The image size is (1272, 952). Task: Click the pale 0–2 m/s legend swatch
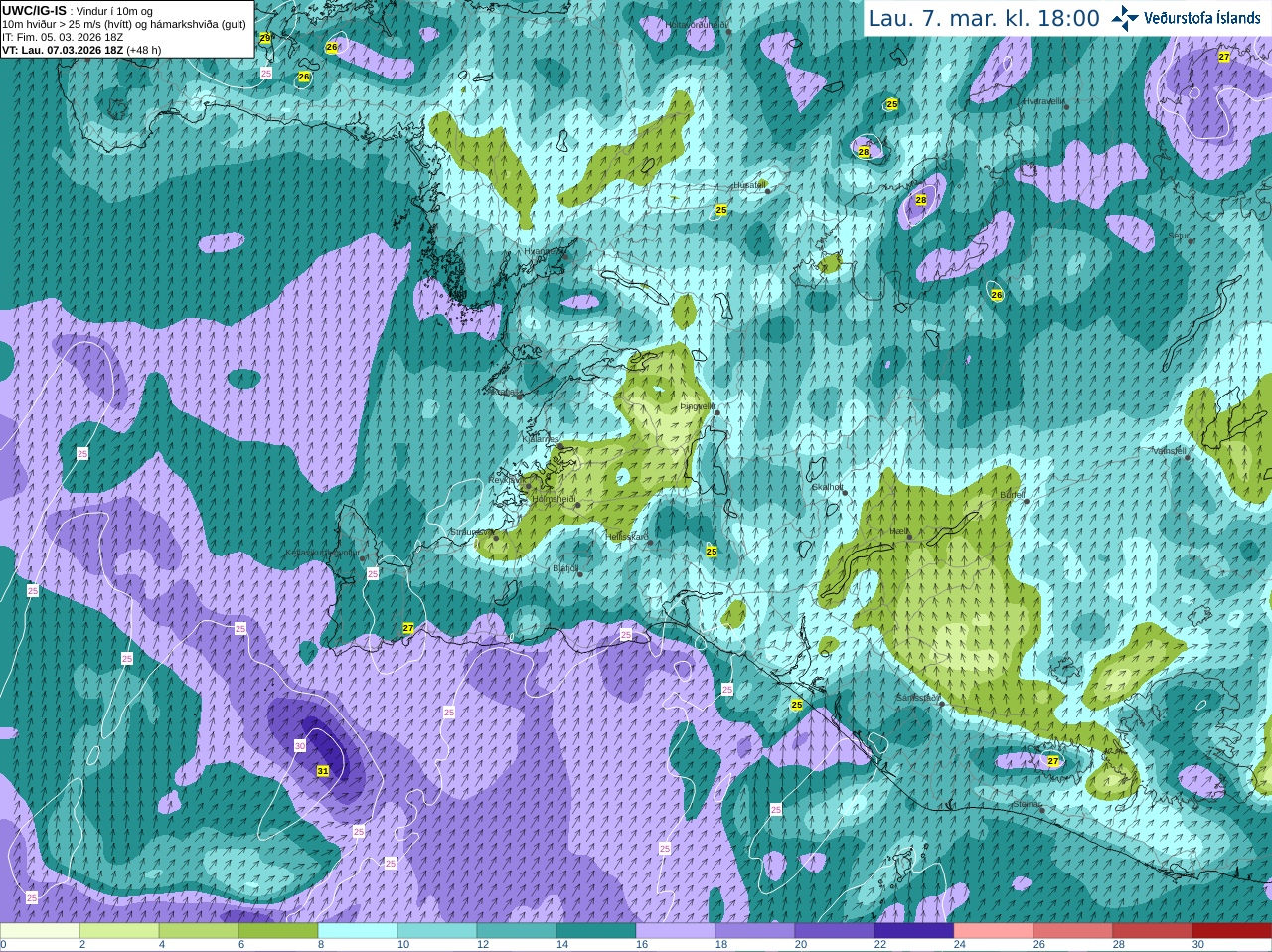[40, 931]
